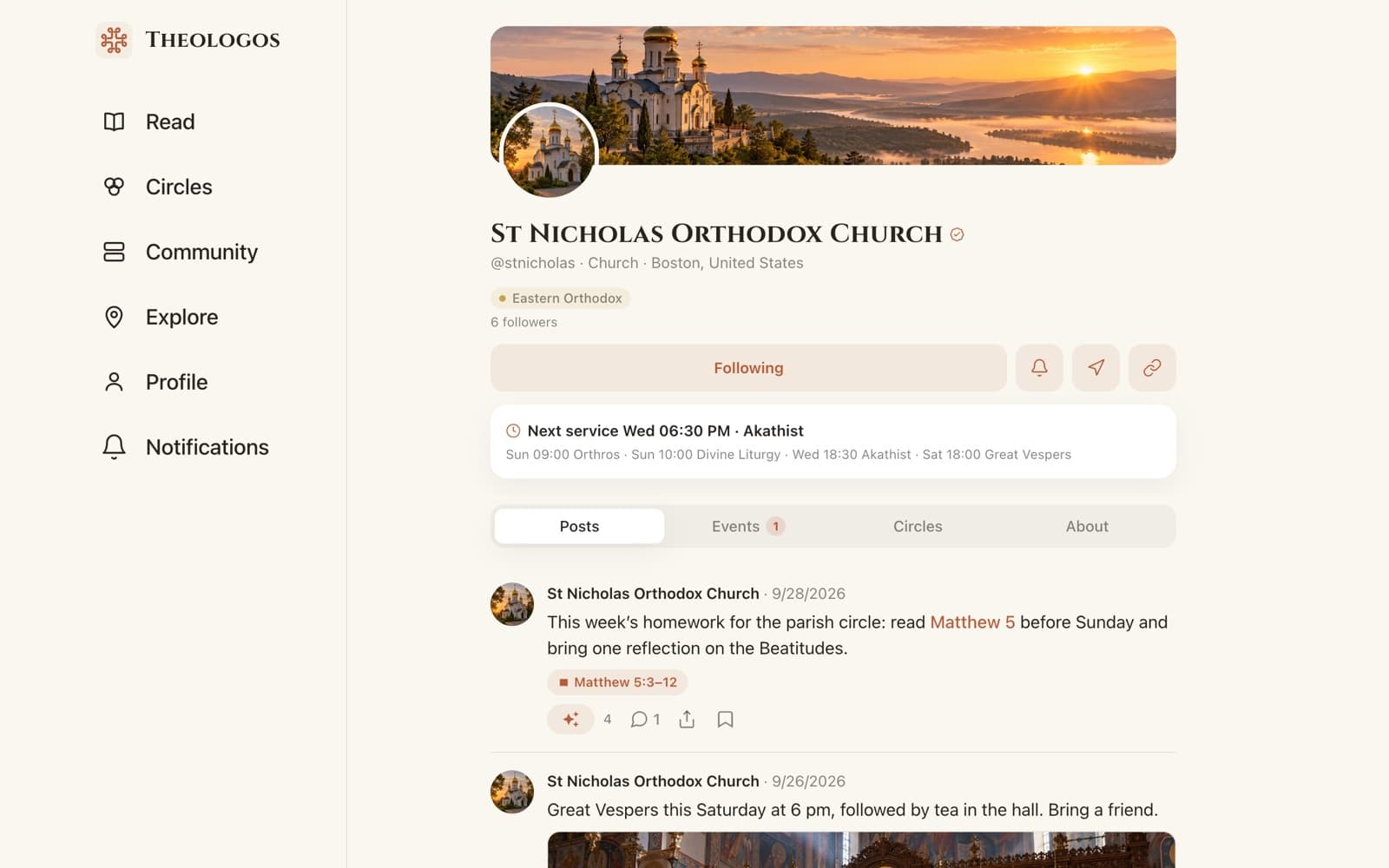This screenshot has width=1389, height=868.
Task: Click the Eastern Orthodox tag
Action: point(560,299)
